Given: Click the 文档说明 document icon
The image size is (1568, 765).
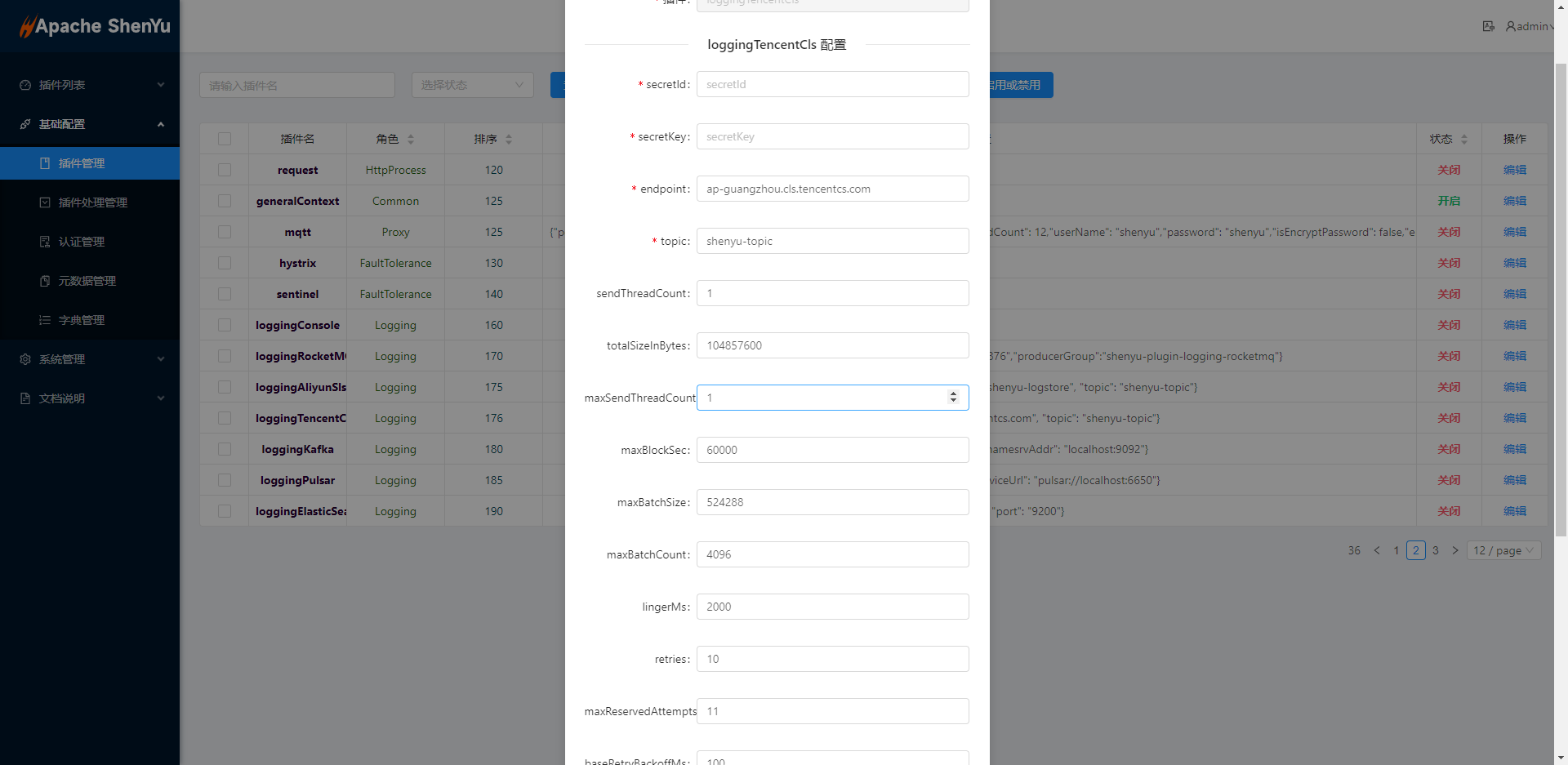Looking at the screenshot, I should 25,398.
